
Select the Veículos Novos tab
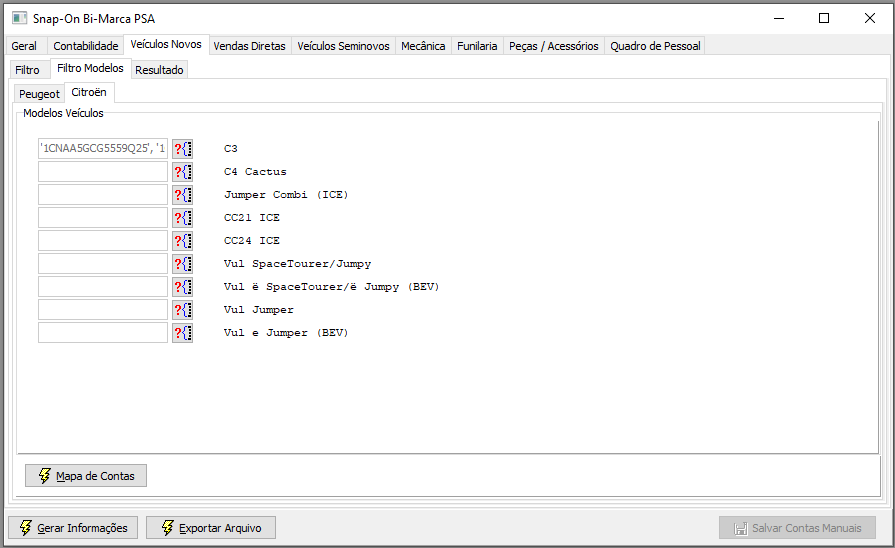[x=166, y=45]
